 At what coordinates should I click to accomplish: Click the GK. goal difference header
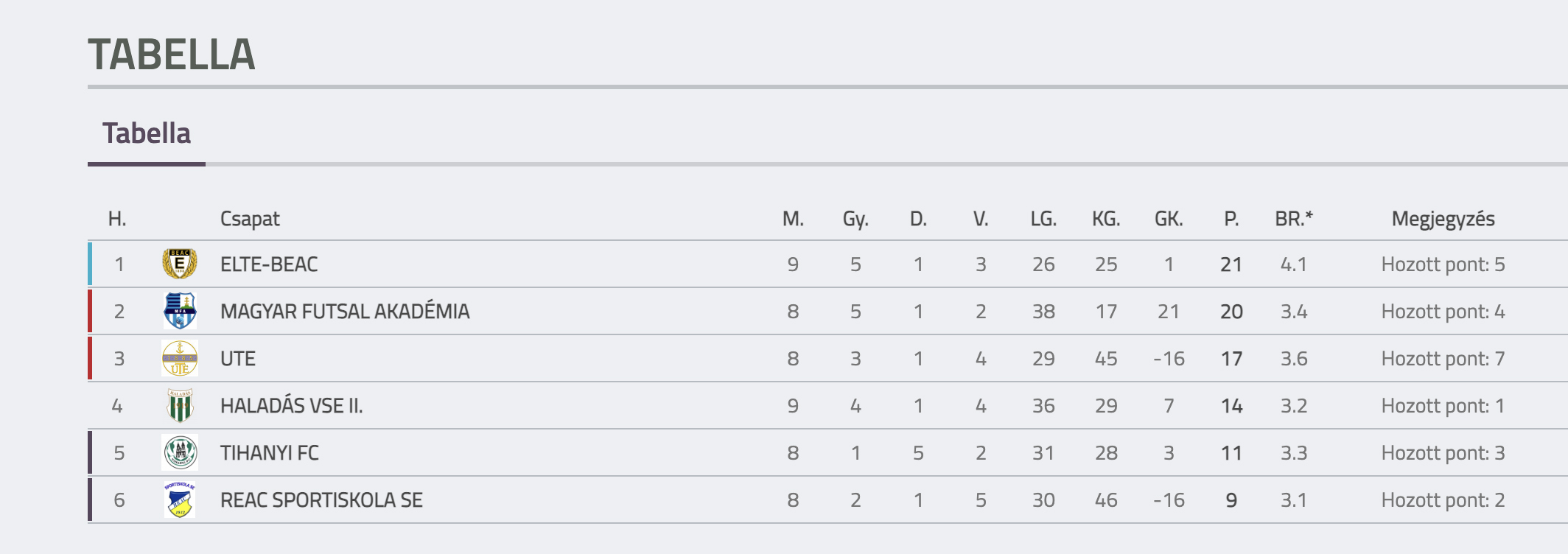(x=1169, y=219)
